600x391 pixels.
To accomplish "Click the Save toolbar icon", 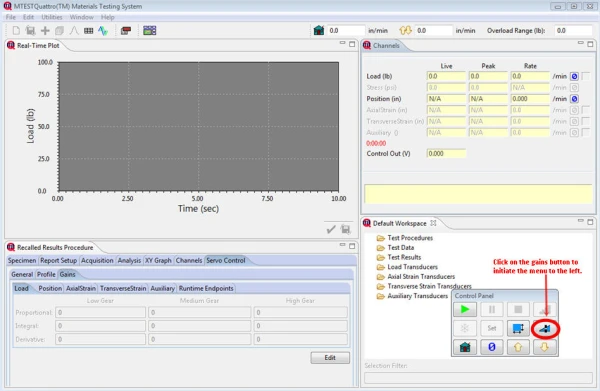I will pyautogui.click(x=30, y=31).
